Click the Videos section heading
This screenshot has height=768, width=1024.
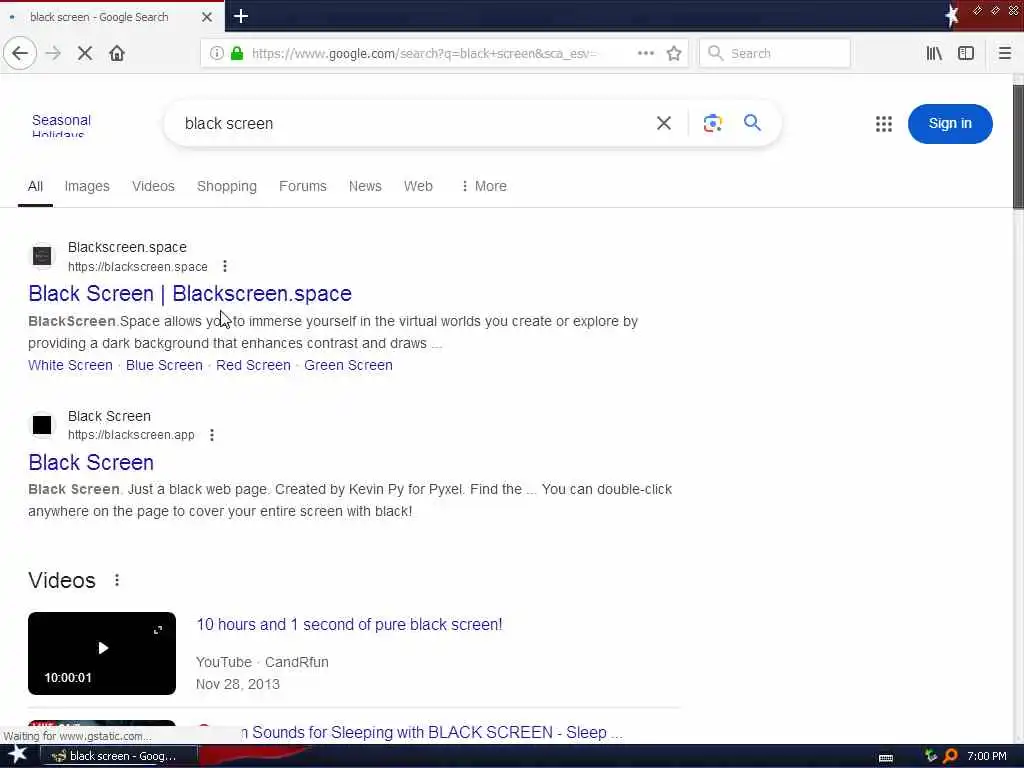click(62, 580)
